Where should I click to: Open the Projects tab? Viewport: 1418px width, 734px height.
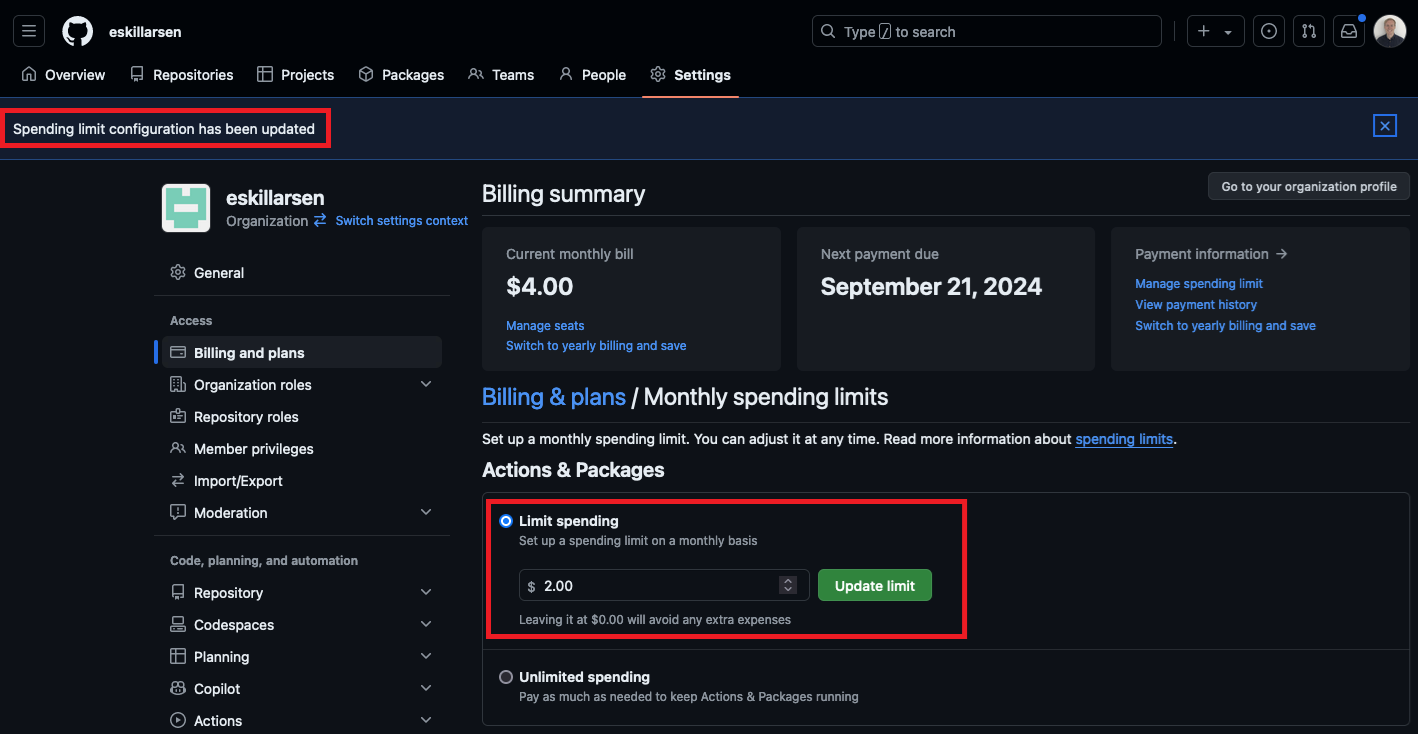click(295, 75)
